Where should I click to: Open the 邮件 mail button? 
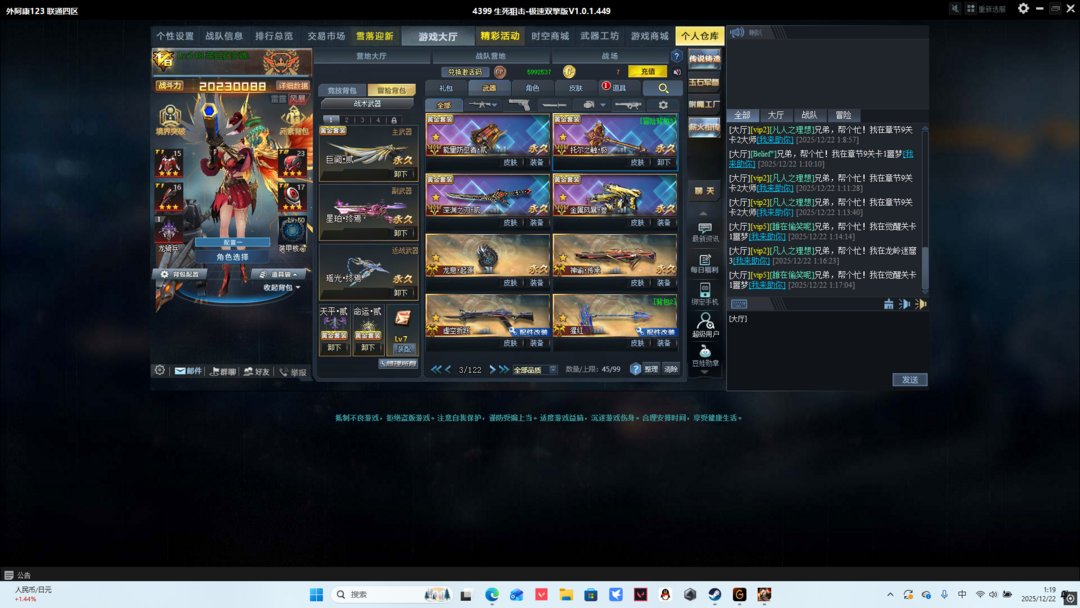click(187, 371)
